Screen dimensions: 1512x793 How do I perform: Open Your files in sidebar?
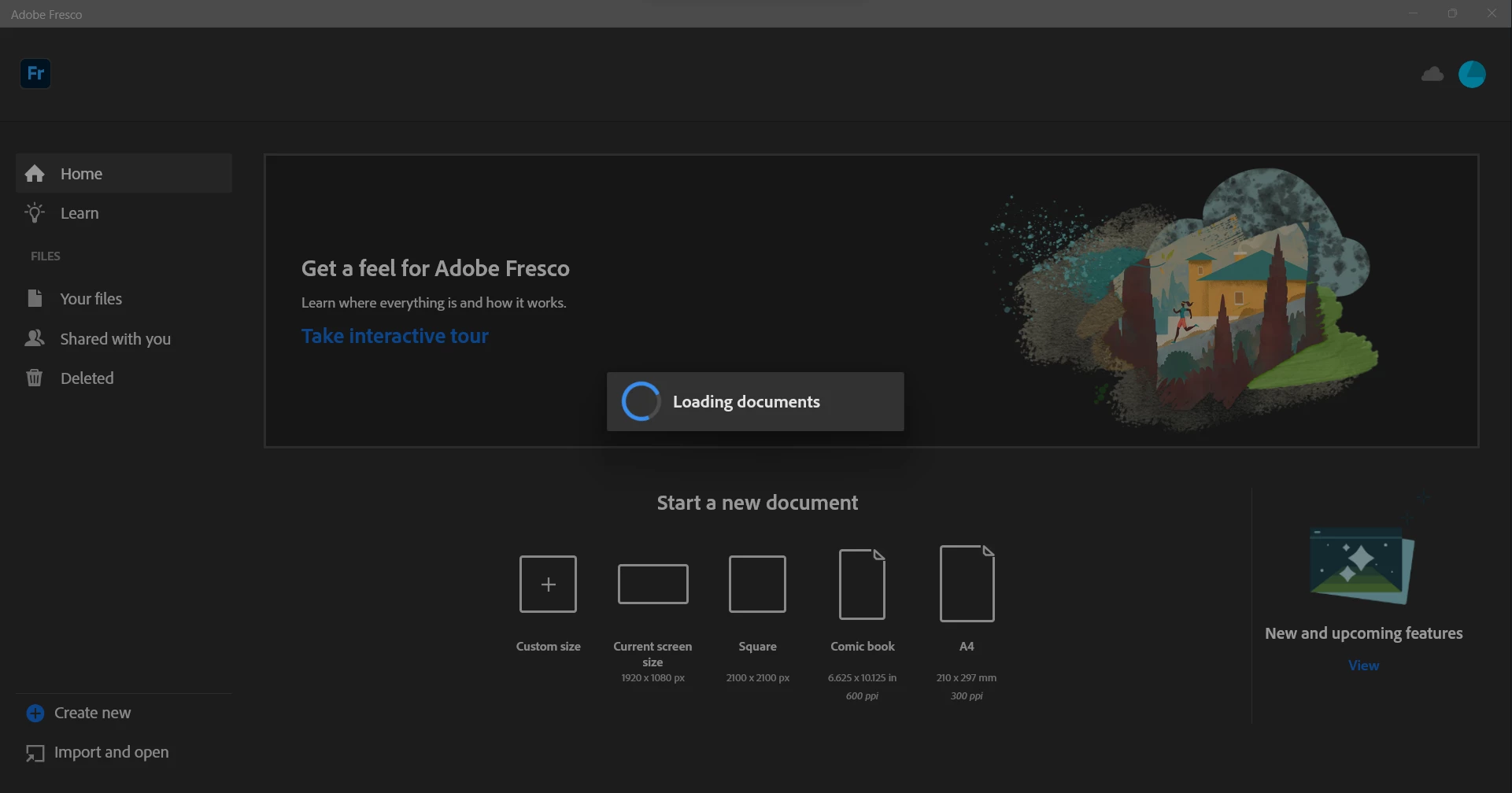pyautogui.click(x=124, y=299)
